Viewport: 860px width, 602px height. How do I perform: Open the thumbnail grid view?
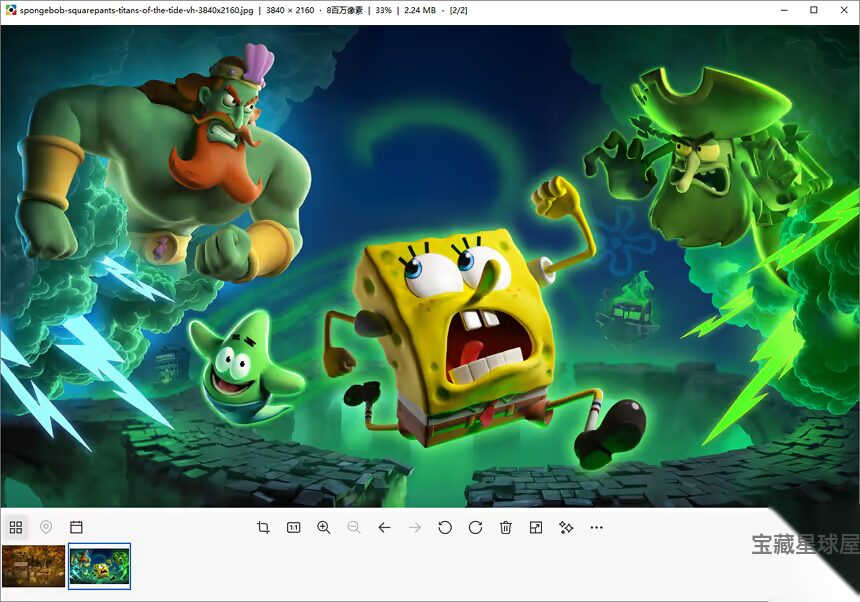pos(16,527)
